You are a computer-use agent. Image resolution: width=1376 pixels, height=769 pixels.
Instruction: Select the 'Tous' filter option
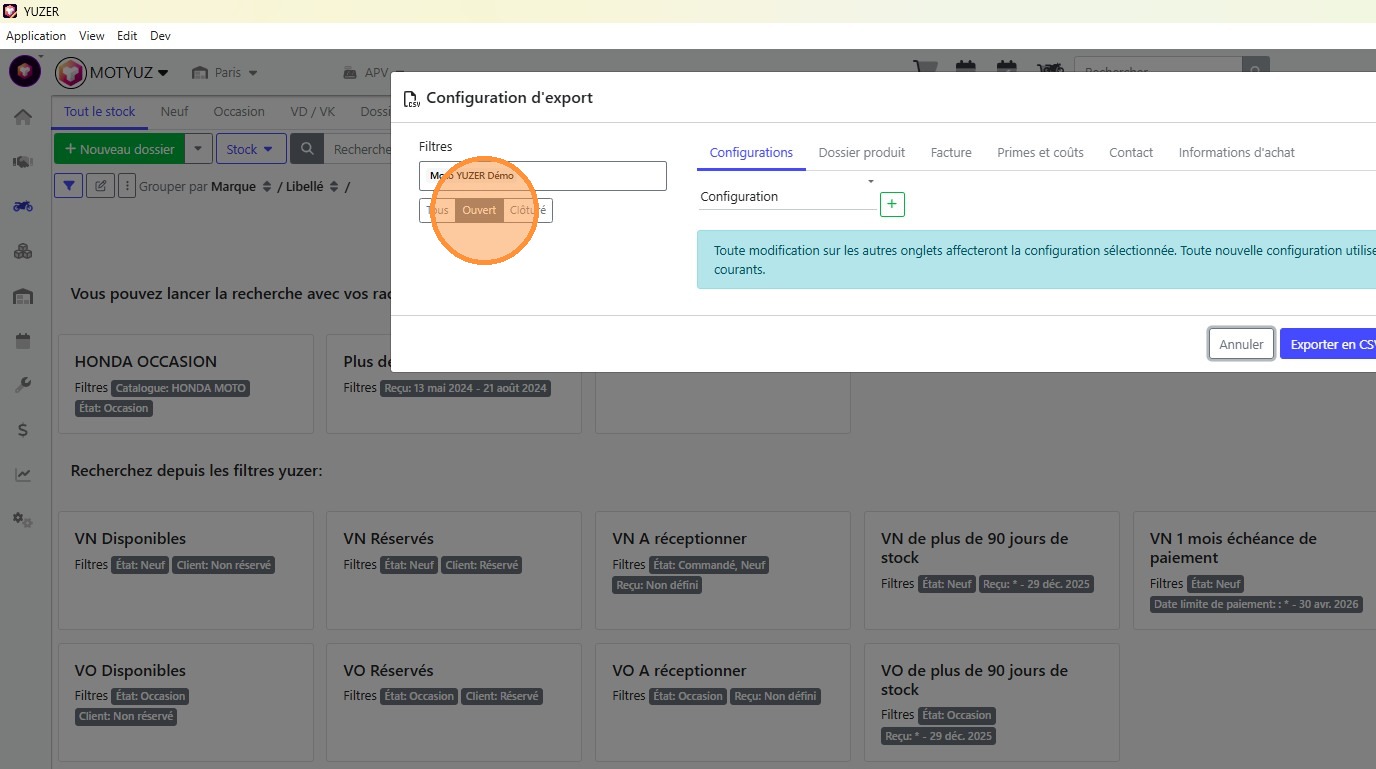pos(437,211)
